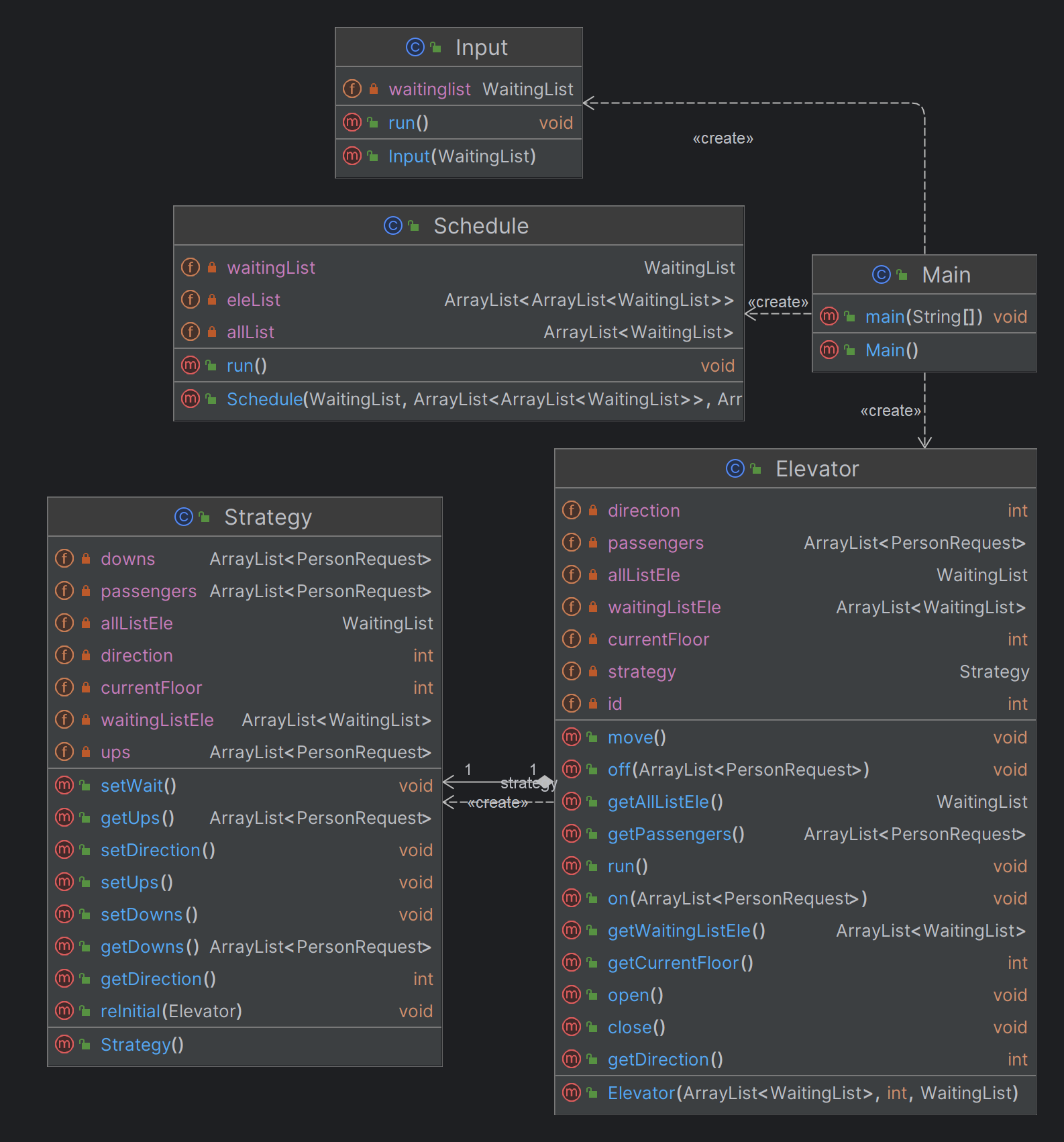
Task: Click the Strategy class title header
Action: (245, 517)
